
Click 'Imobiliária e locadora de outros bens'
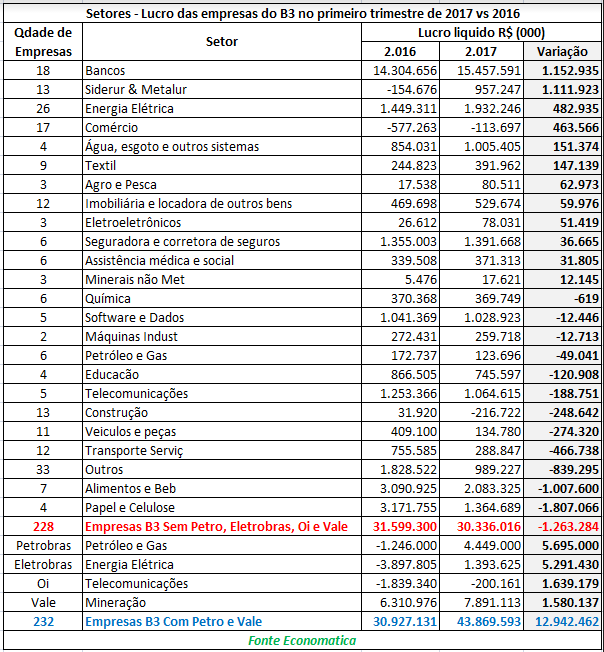click(x=189, y=204)
